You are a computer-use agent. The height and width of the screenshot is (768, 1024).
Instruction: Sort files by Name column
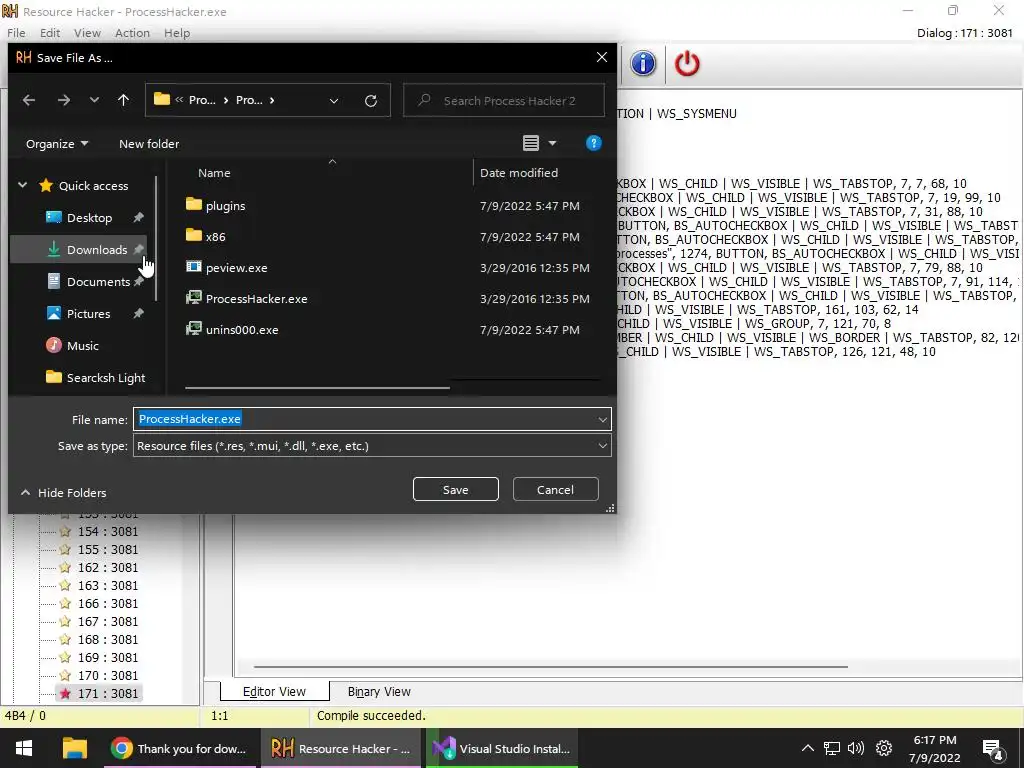pos(214,173)
